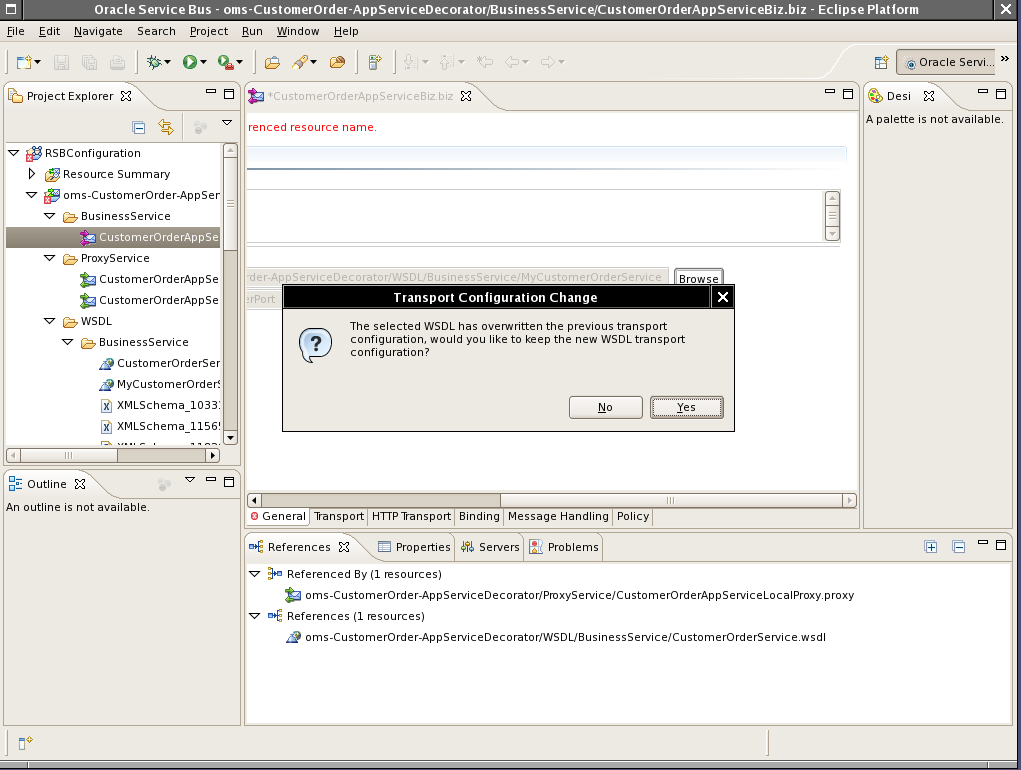Switch to the HTTP Transport editor tab
This screenshot has height=770, width=1021.
click(411, 516)
